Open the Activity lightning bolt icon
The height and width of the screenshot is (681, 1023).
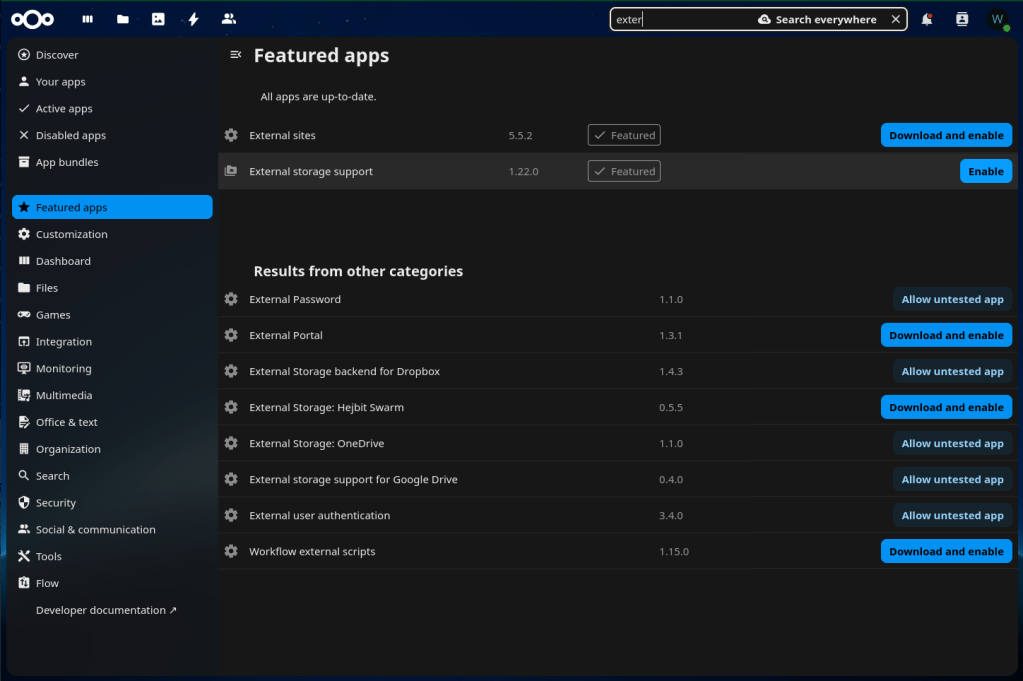193,19
